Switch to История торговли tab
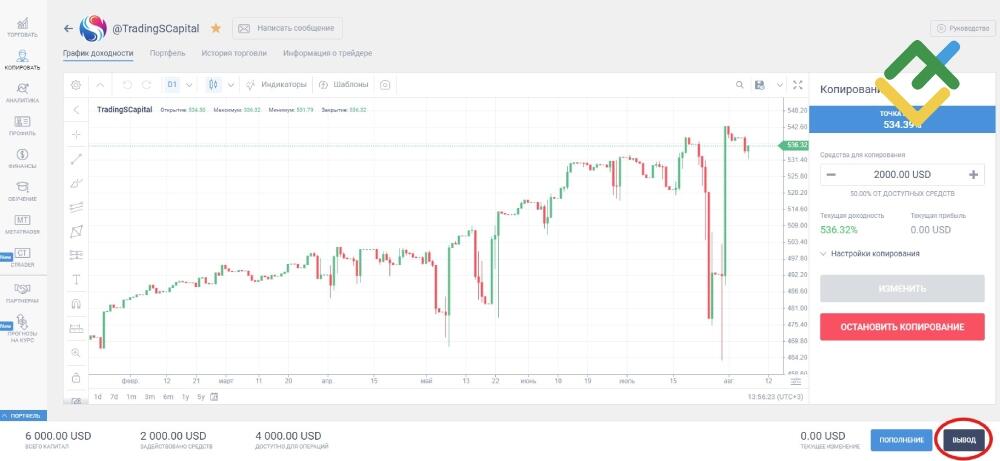The height and width of the screenshot is (461, 1000). [234, 54]
